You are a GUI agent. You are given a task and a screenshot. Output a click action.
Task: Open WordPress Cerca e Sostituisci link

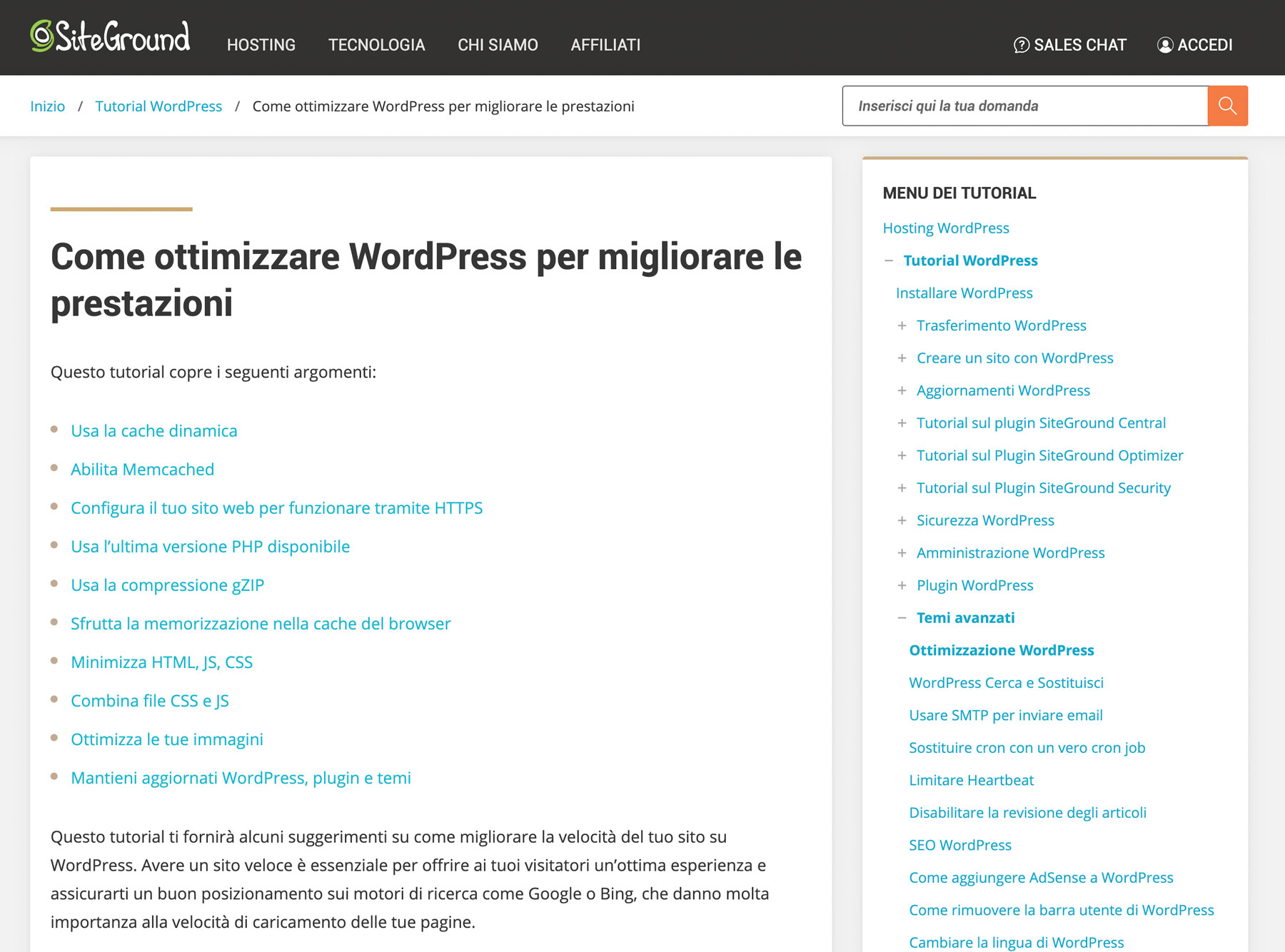[1006, 683]
